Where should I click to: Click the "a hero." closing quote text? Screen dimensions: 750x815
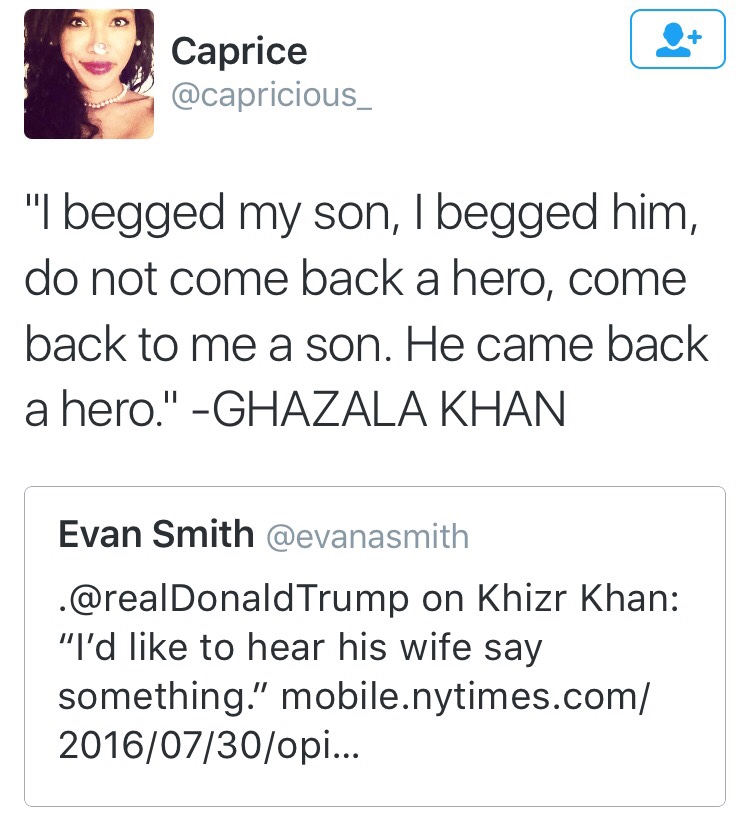click(x=98, y=410)
